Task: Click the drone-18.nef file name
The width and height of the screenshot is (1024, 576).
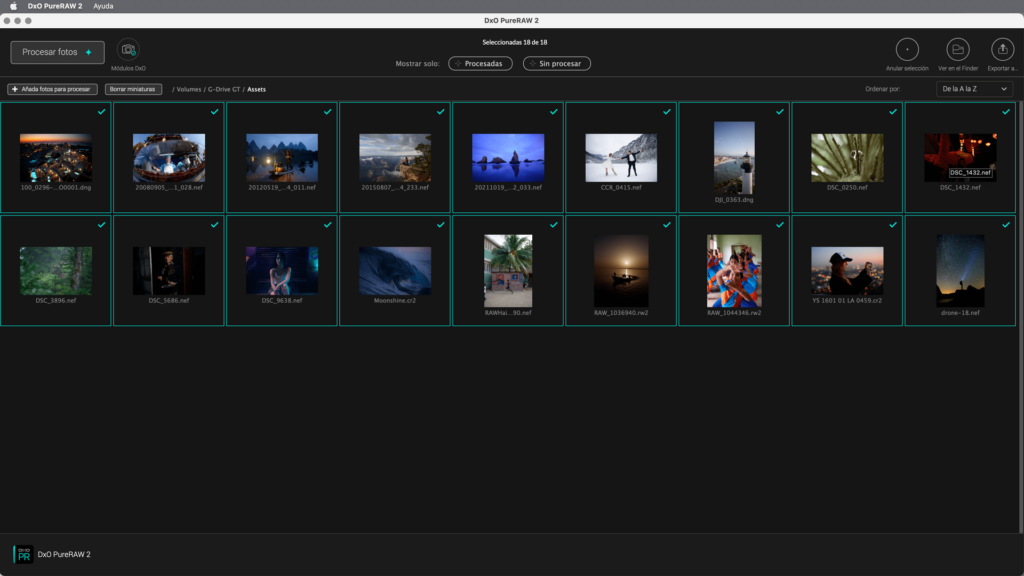Action: (960, 313)
